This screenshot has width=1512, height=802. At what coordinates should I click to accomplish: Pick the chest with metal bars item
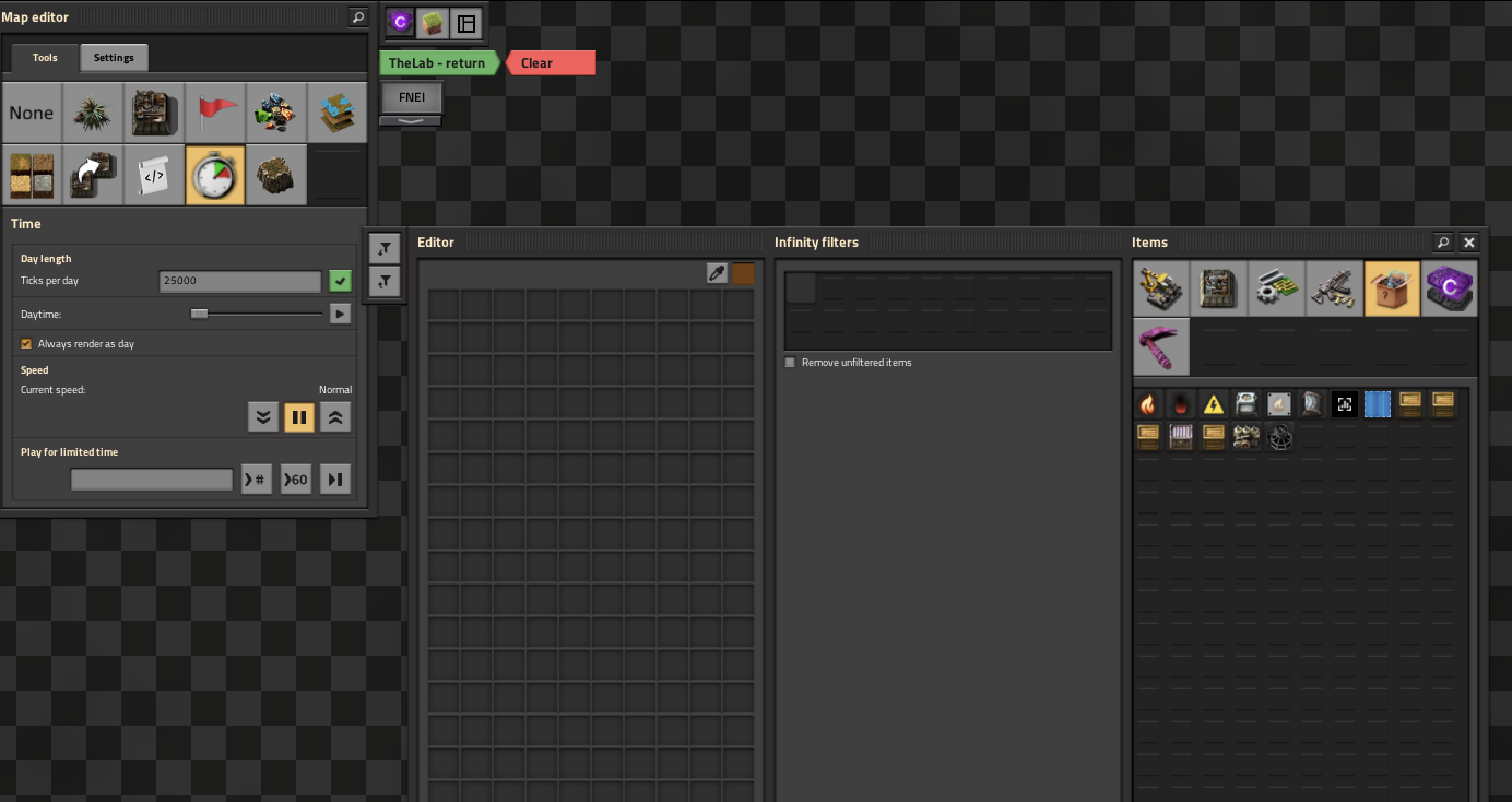tap(1180, 437)
